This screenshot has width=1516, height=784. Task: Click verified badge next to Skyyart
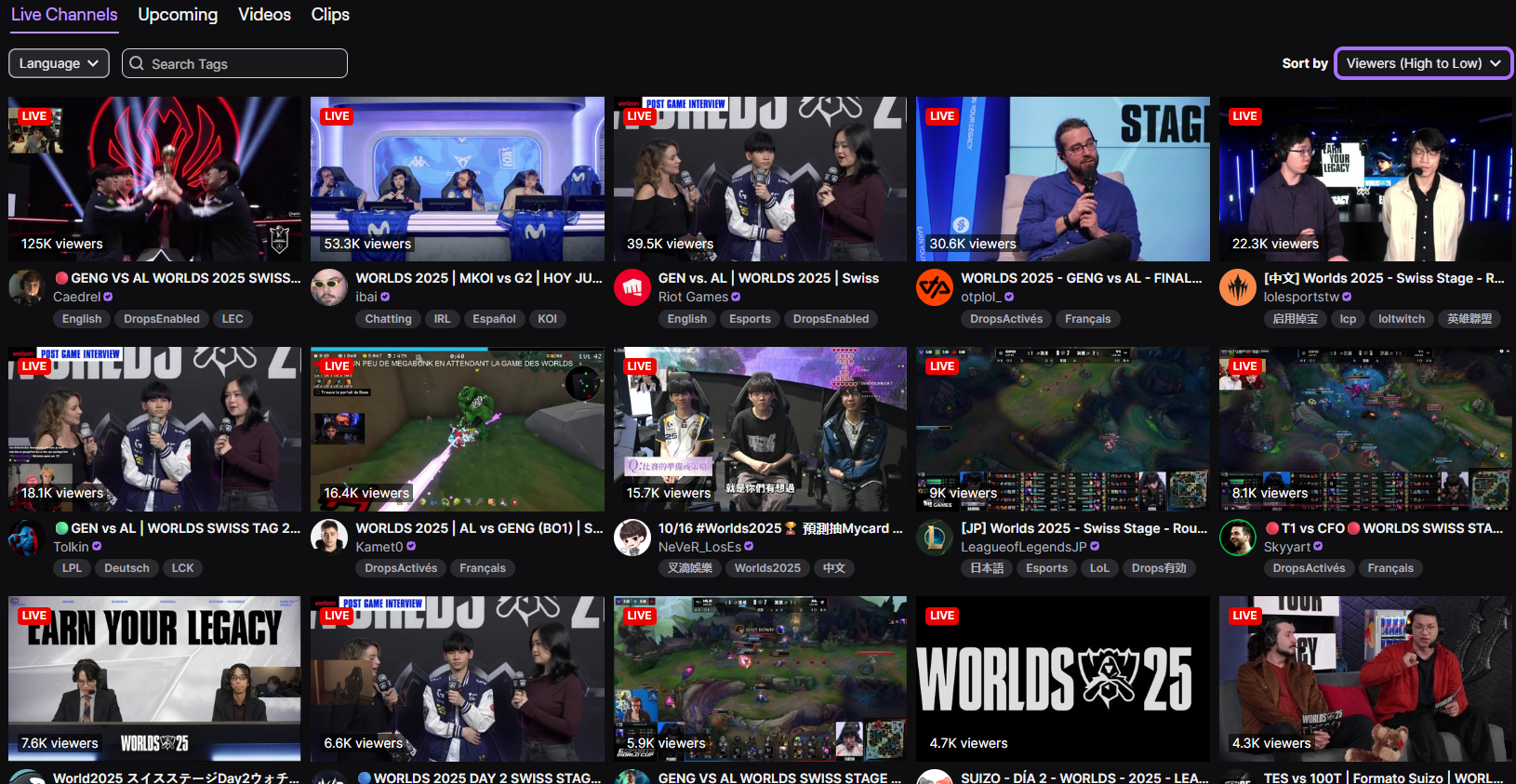[x=1318, y=547]
